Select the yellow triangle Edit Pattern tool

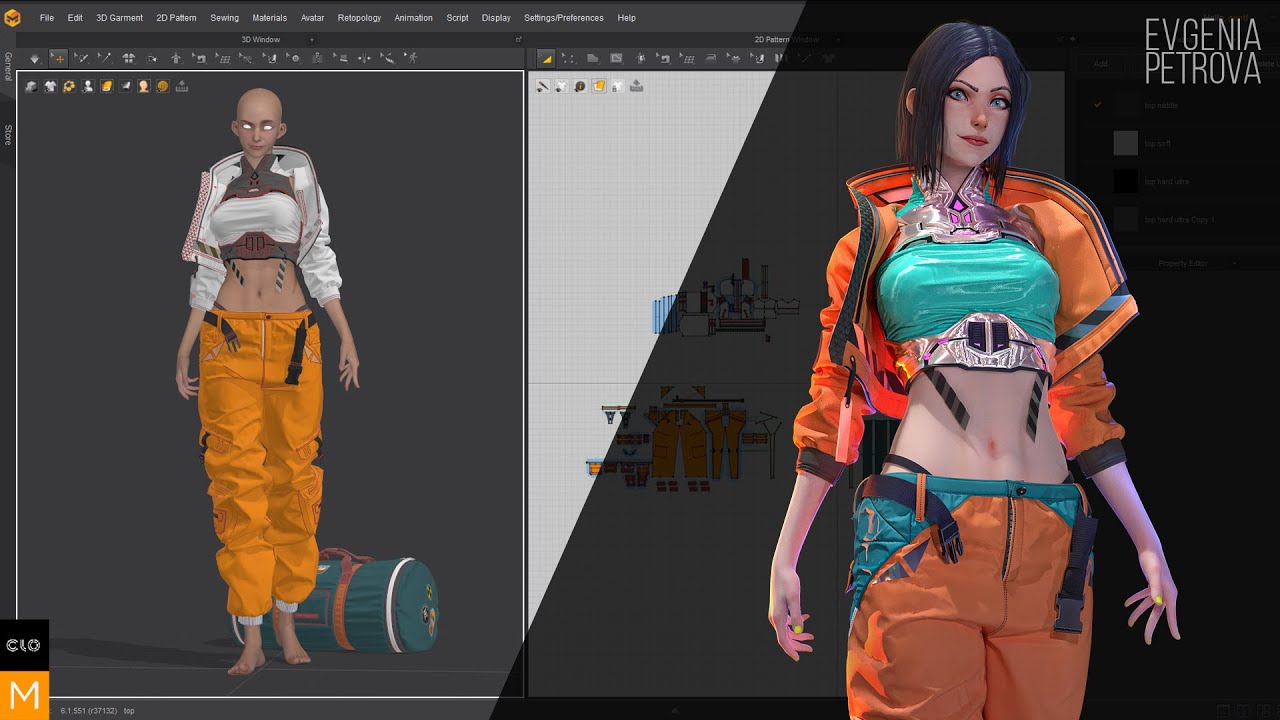[546, 58]
